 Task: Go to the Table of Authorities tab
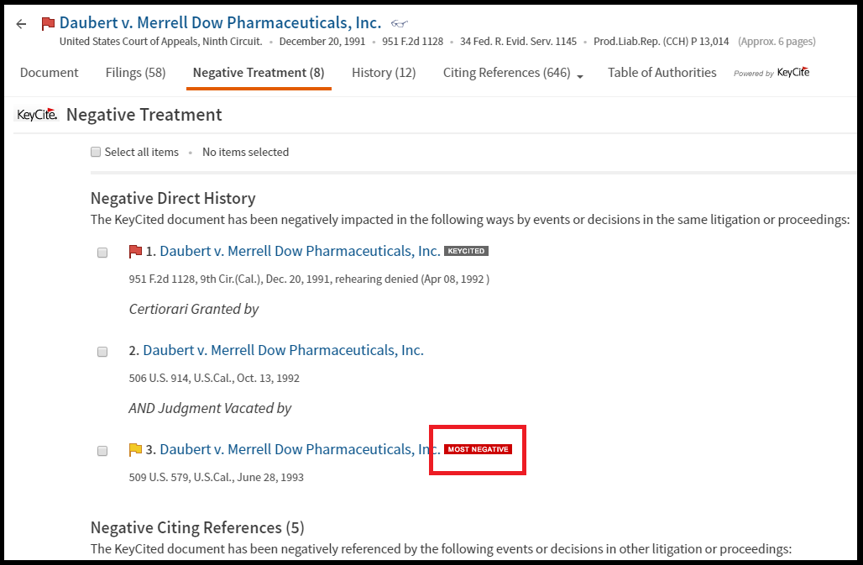tap(662, 72)
